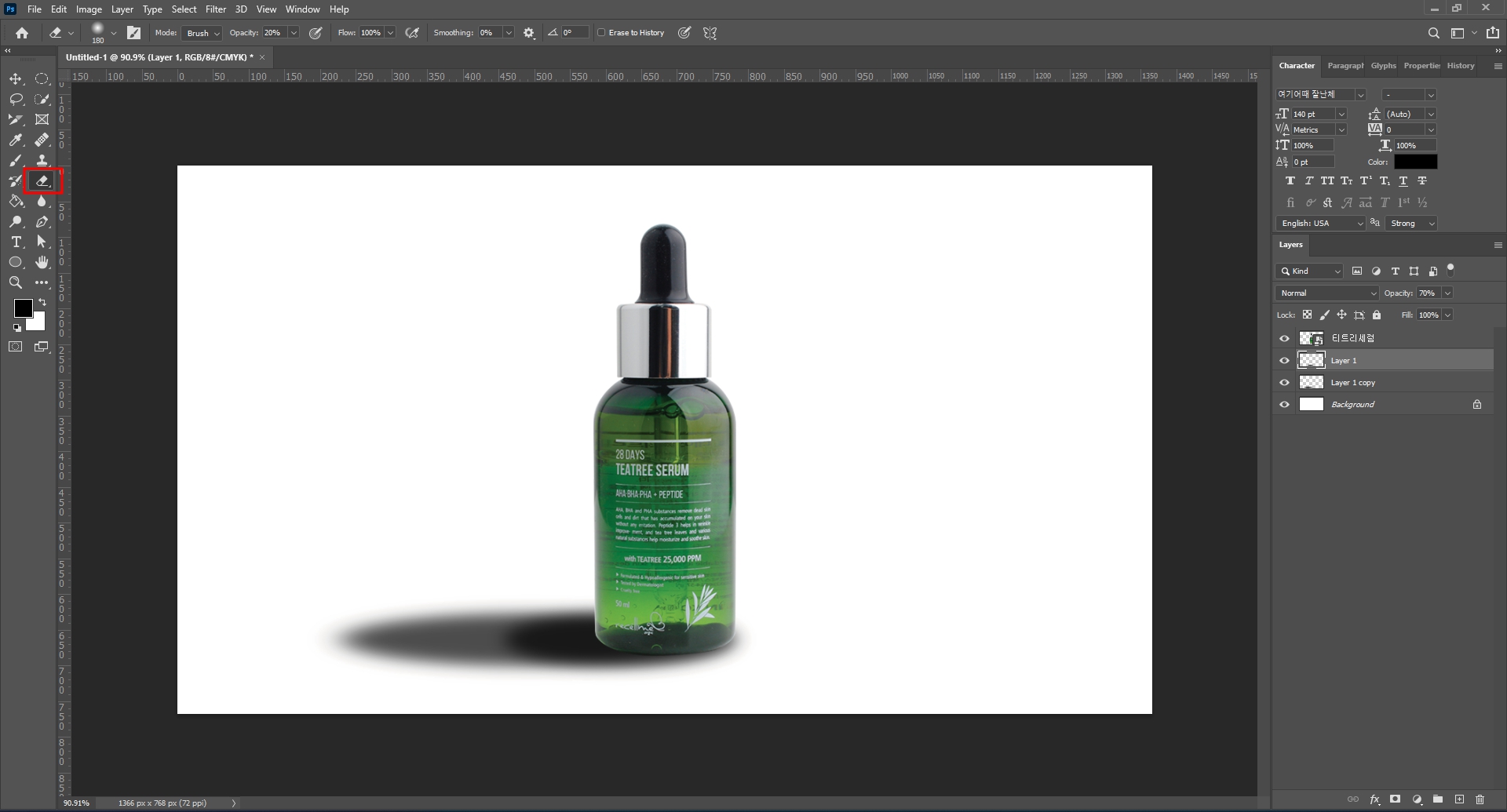Expand the Flow value dropdown
The width and height of the screenshot is (1507, 812).
390,33
